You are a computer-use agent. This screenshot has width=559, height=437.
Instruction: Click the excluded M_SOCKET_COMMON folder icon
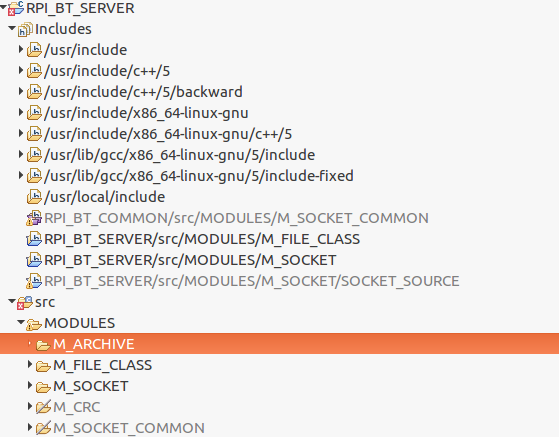click(43, 428)
